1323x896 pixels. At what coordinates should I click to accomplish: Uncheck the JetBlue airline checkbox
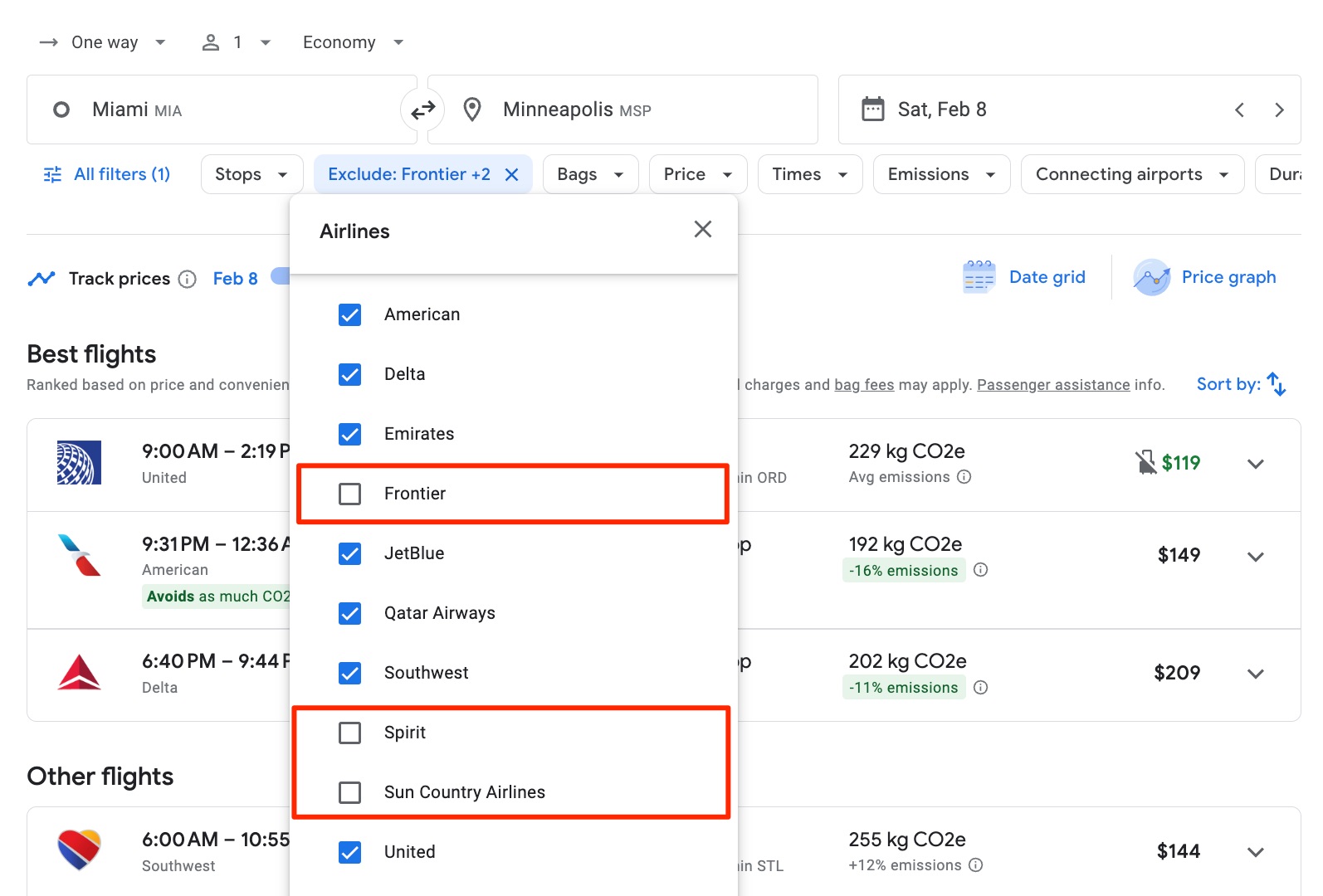350,553
